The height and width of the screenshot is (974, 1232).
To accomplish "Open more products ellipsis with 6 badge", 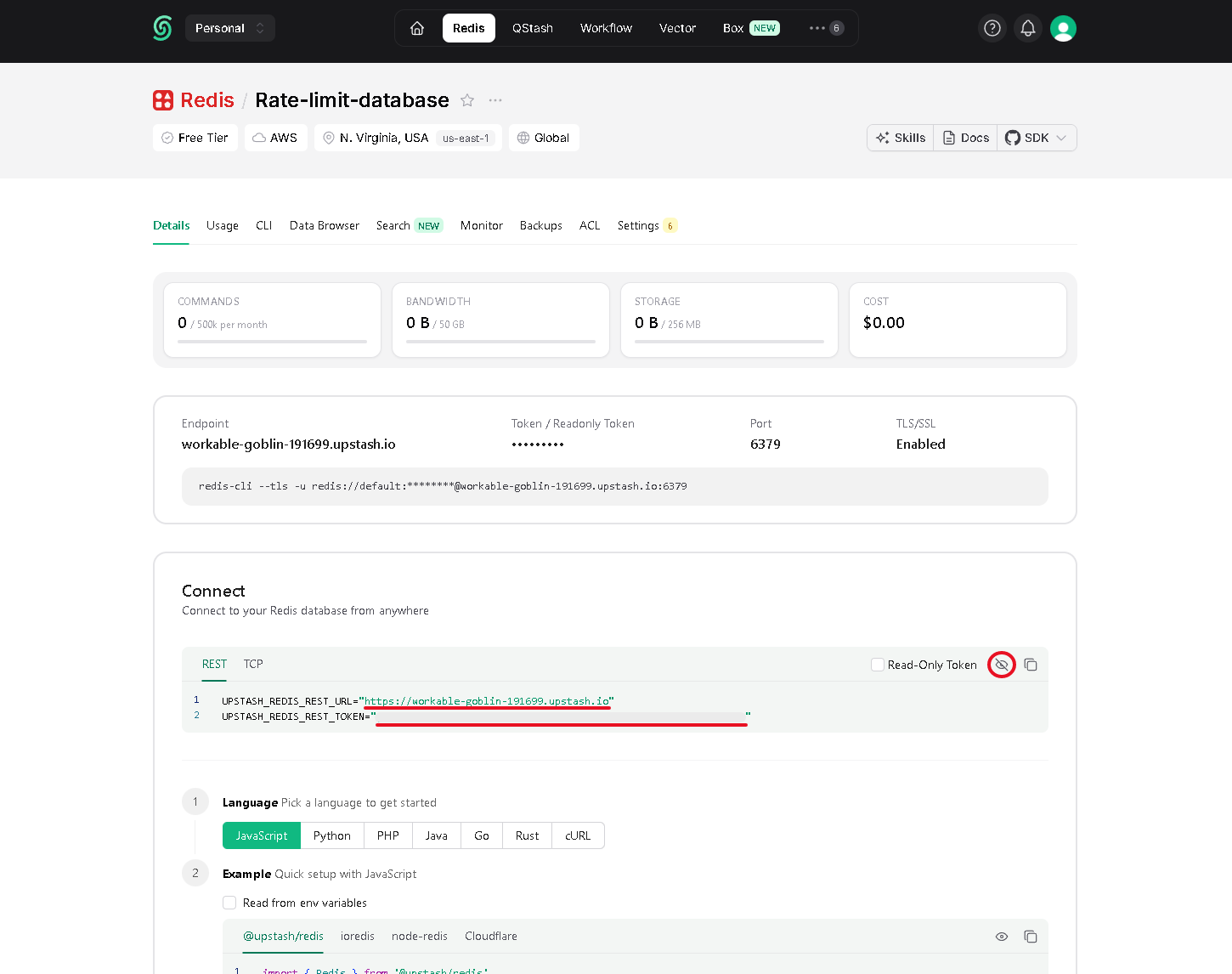I will (x=826, y=28).
